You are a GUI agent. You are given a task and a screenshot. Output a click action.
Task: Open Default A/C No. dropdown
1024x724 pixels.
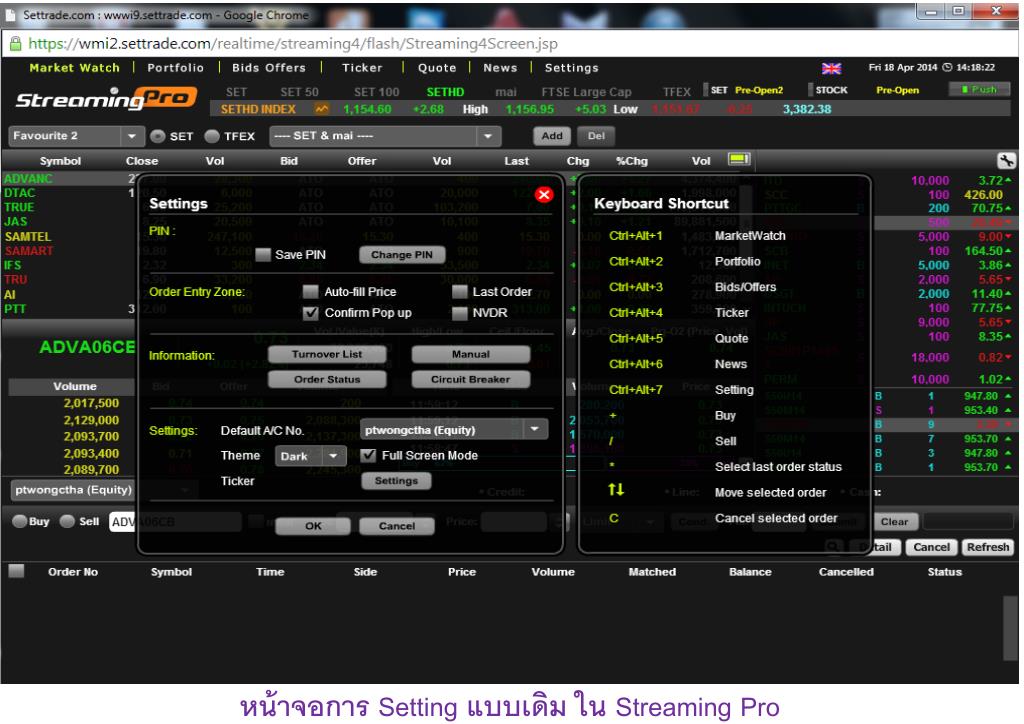(454, 430)
